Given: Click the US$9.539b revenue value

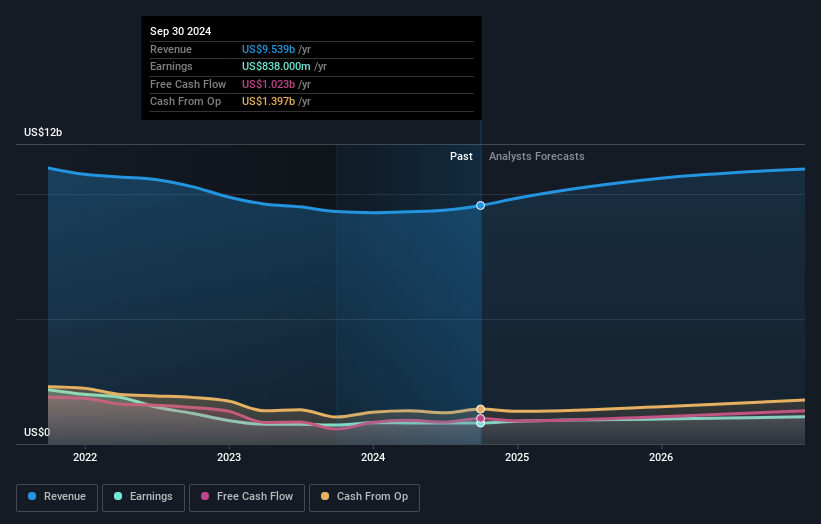Looking at the screenshot, I should tap(269, 49).
